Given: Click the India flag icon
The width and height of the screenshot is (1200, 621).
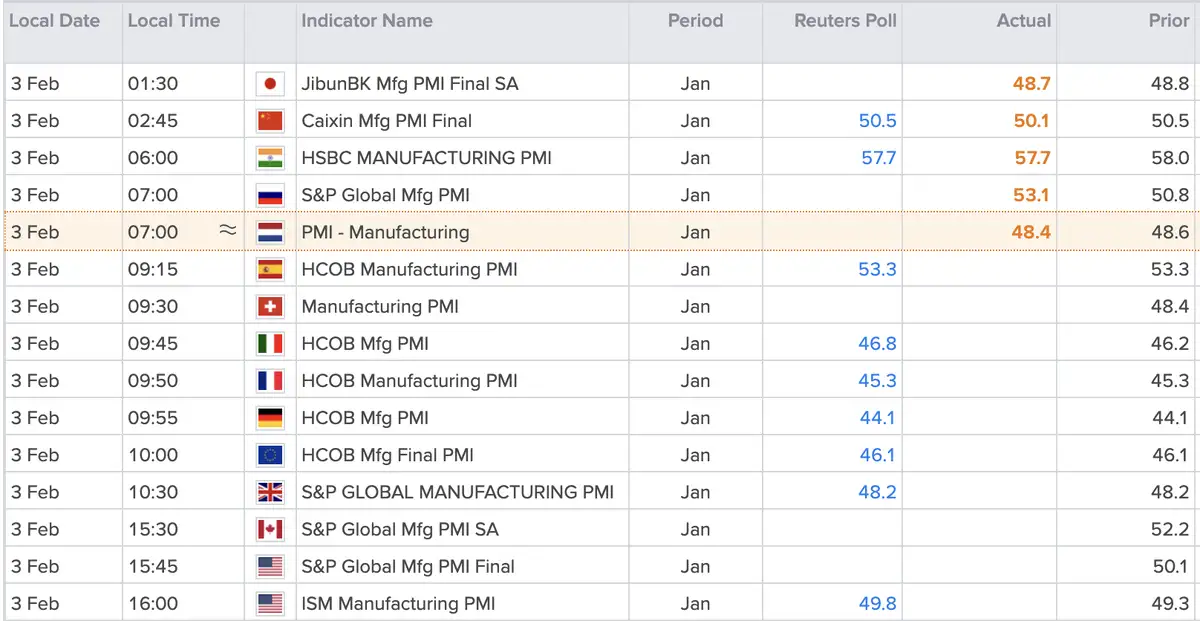Looking at the screenshot, I should coord(270,158).
